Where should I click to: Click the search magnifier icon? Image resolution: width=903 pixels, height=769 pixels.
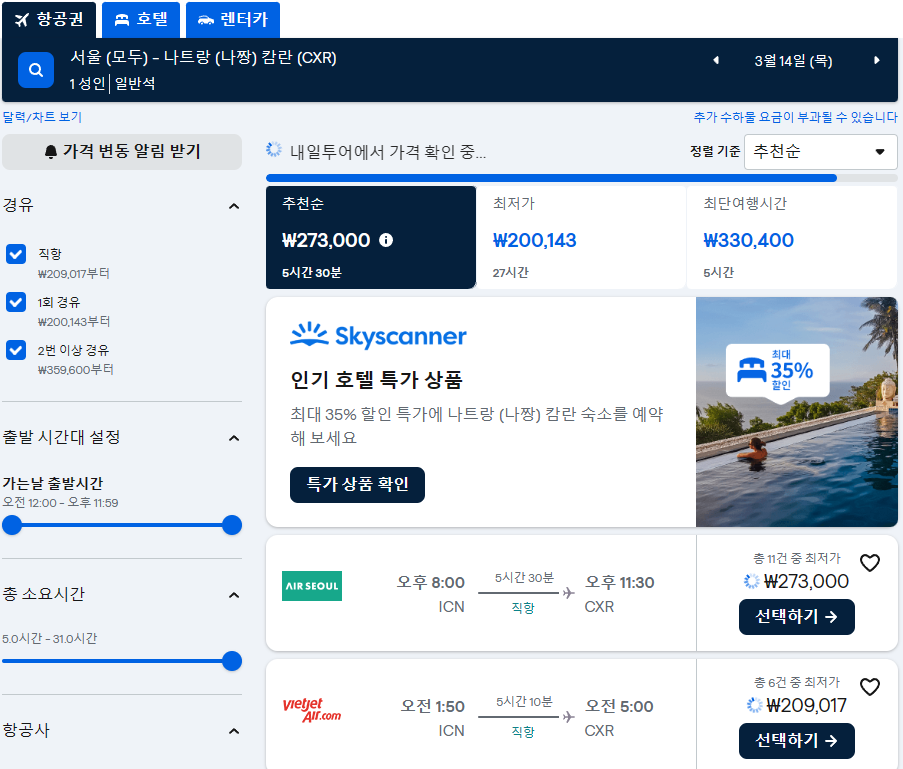coord(36,70)
